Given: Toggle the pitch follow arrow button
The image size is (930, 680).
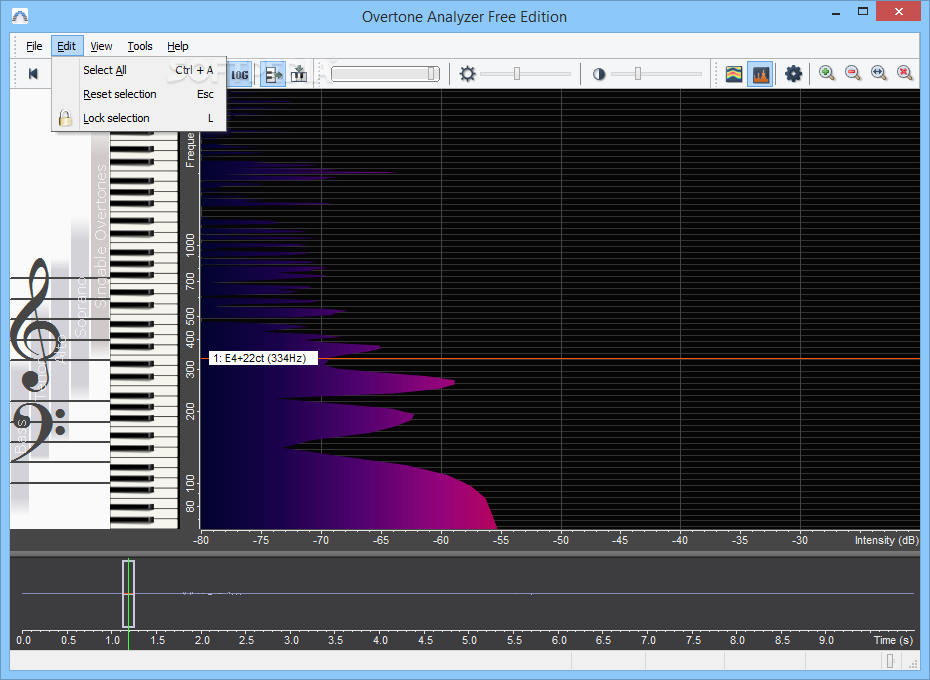Looking at the screenshot, I should click(x=273, y=74).
